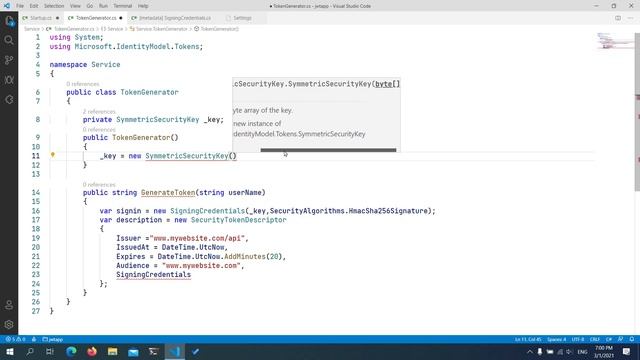Open the Help menu

tap(143, 6)
